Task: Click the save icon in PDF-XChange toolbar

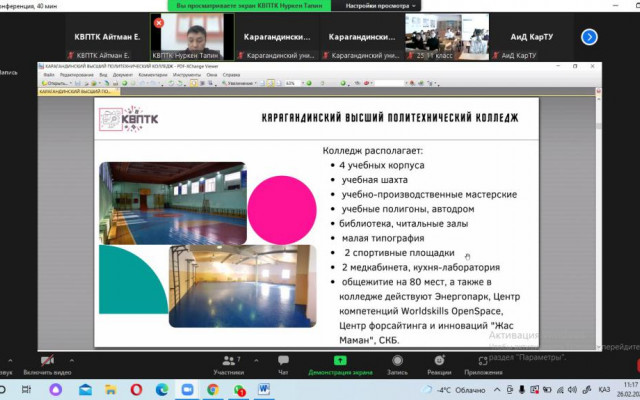Action: (x=78, y=83)
